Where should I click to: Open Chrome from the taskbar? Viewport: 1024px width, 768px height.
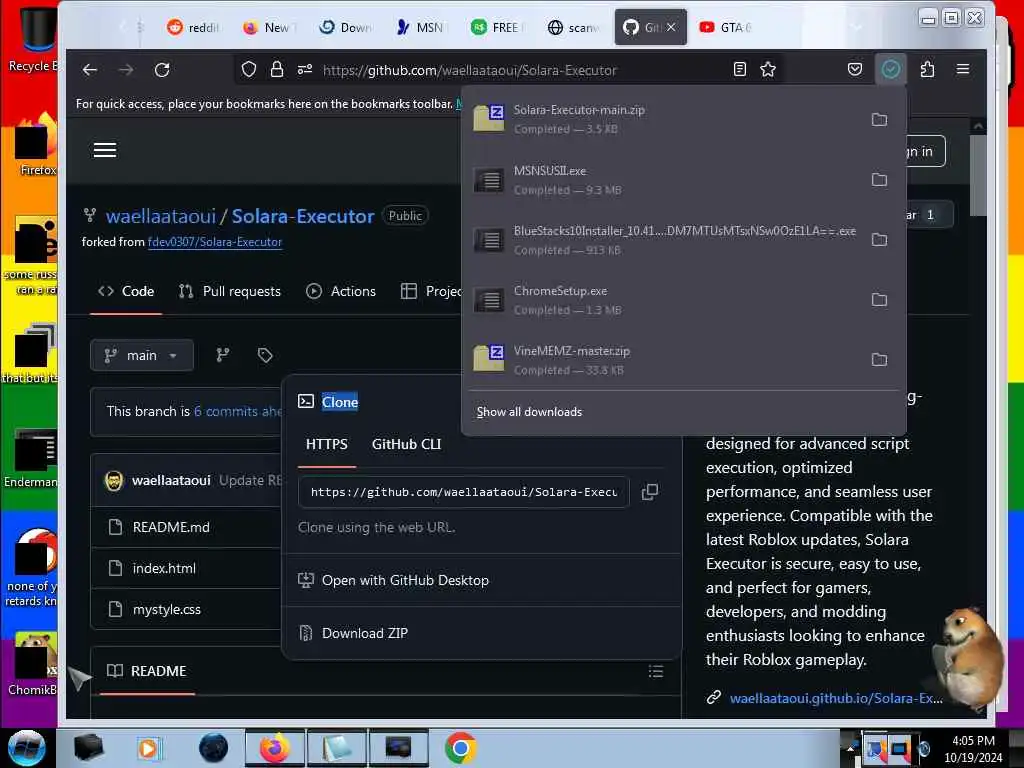coord(460,748)
